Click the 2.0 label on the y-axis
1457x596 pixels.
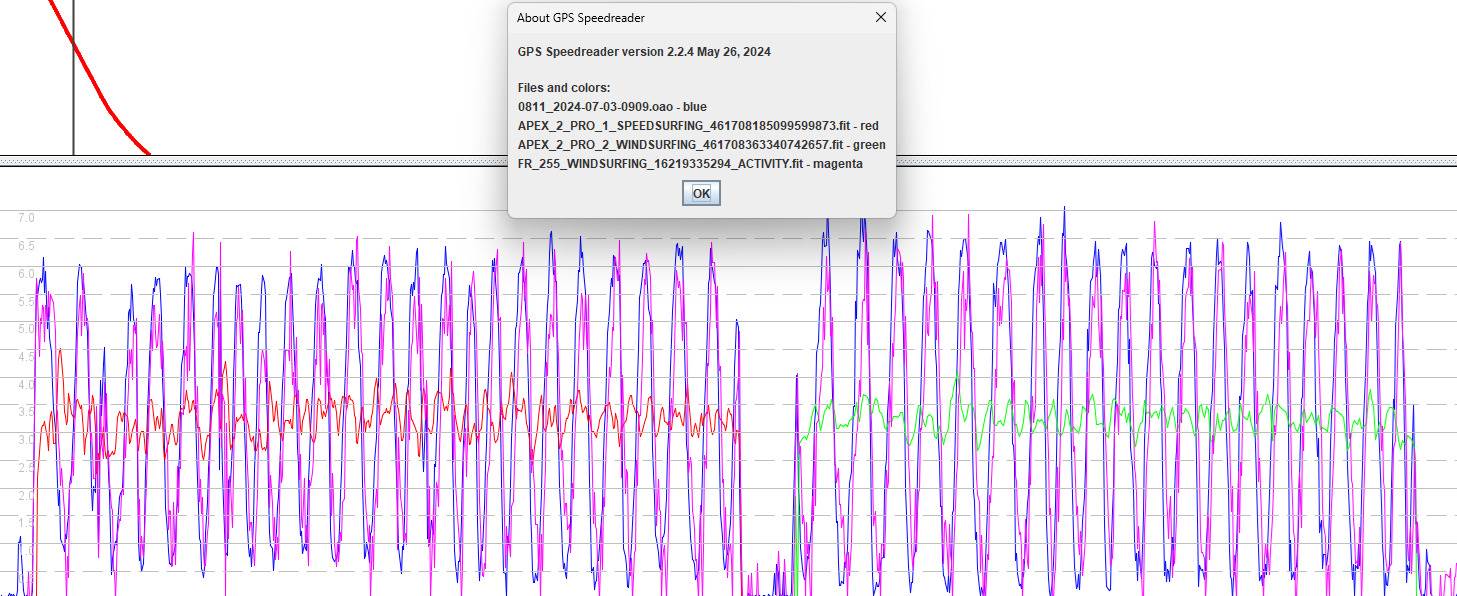(x=26, y=495)
